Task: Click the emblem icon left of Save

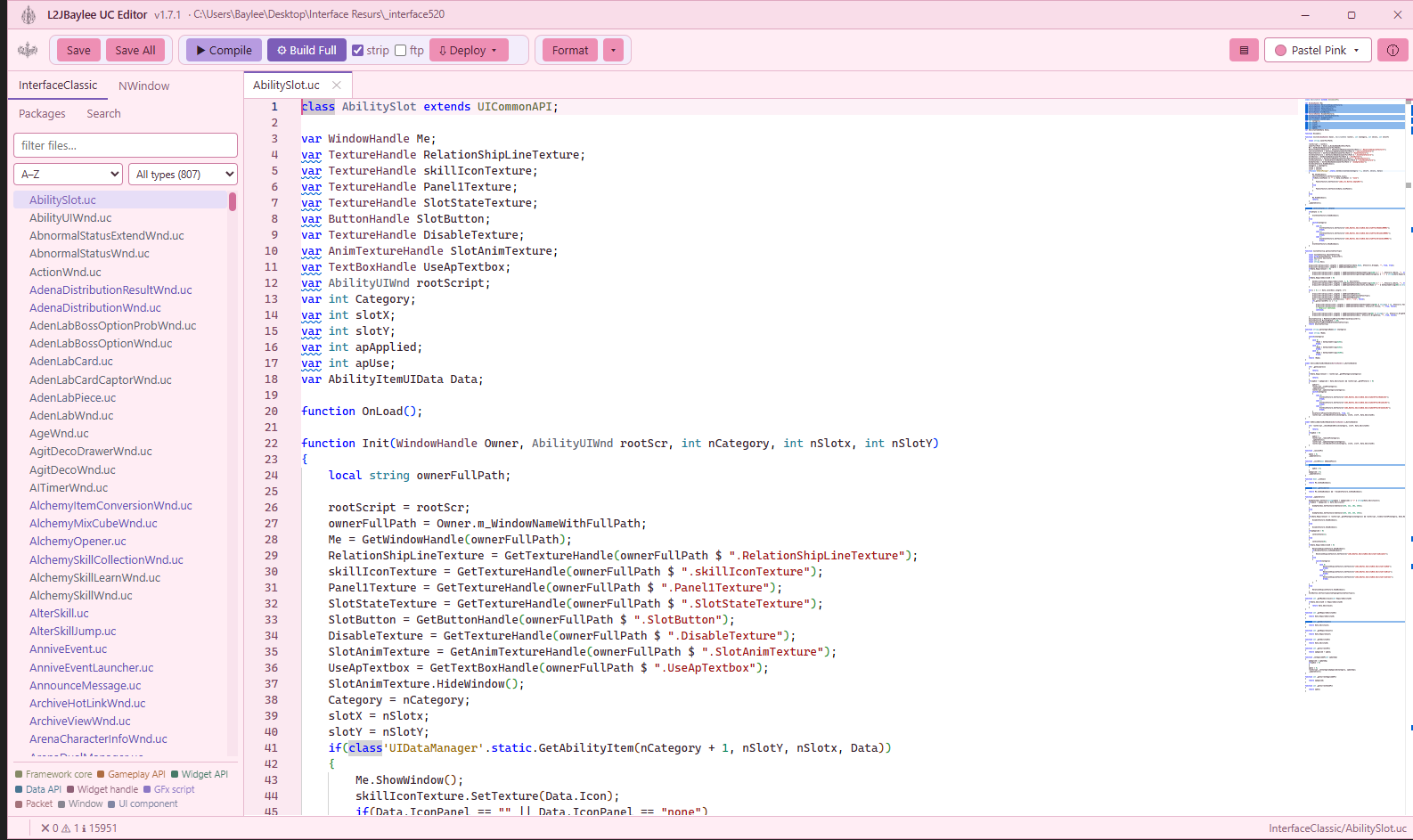Action: tap(28, 50)
